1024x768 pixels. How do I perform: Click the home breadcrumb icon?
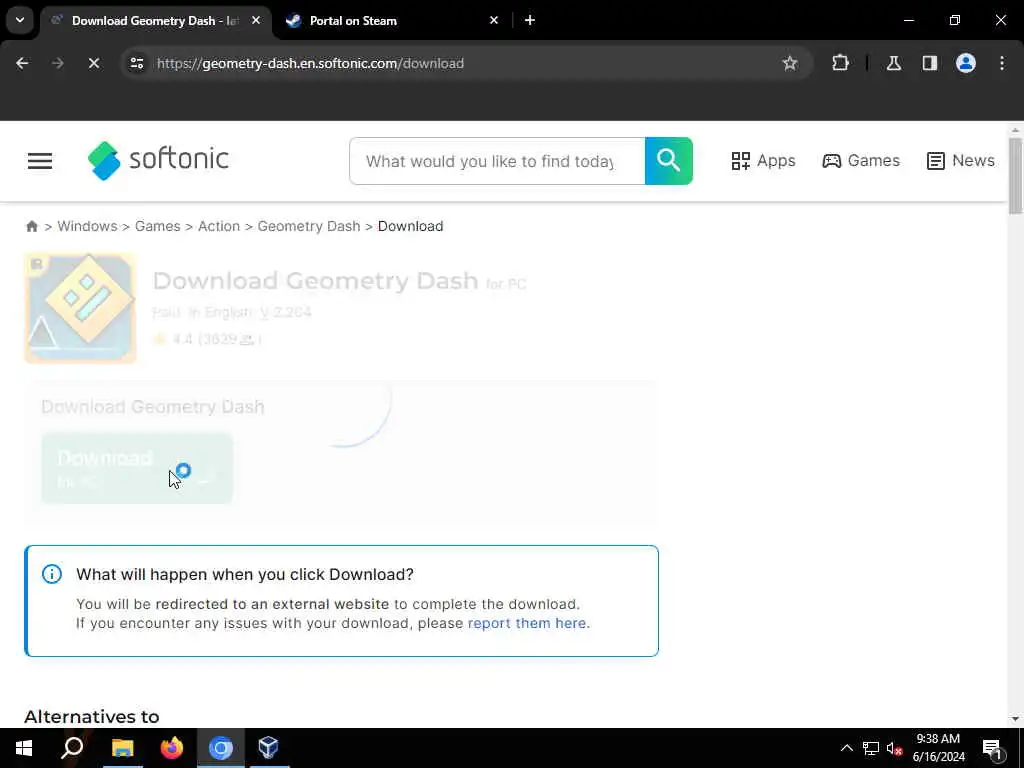(32, 226)
